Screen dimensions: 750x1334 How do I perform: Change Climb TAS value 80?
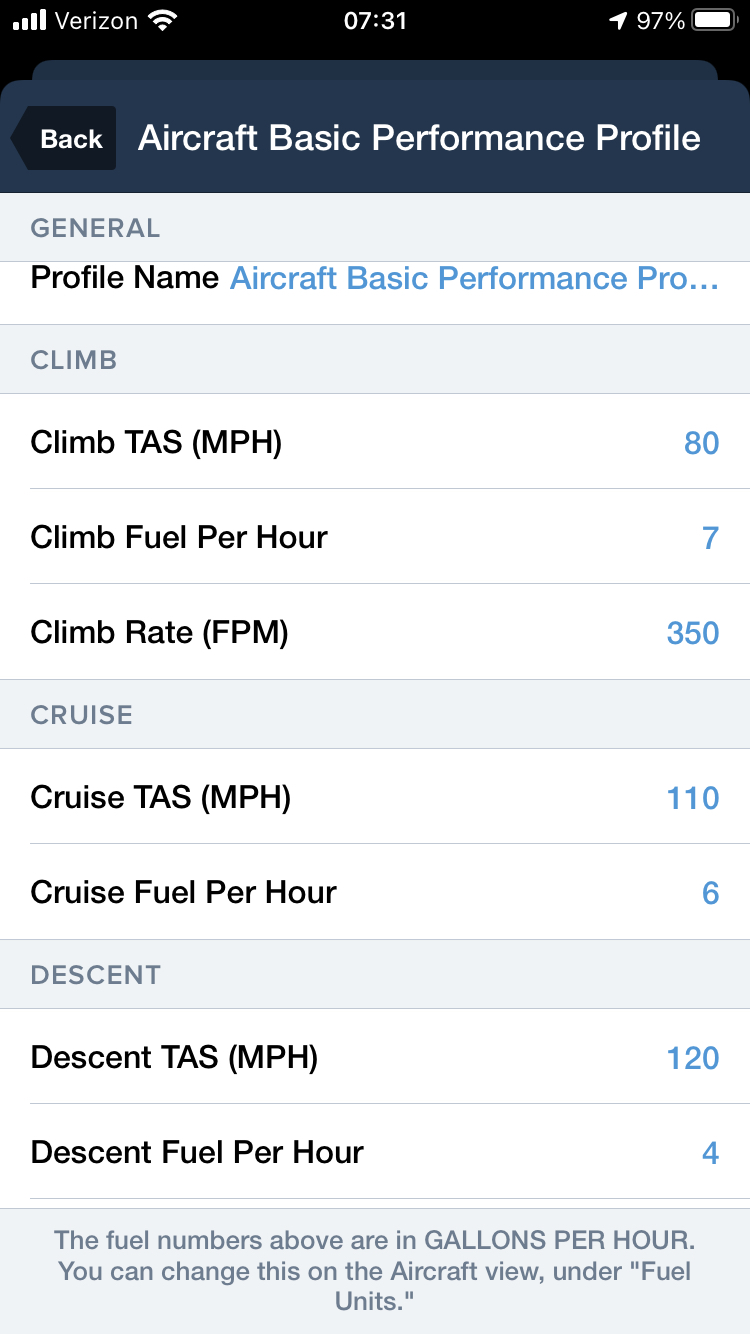click(x=701, y=443)
